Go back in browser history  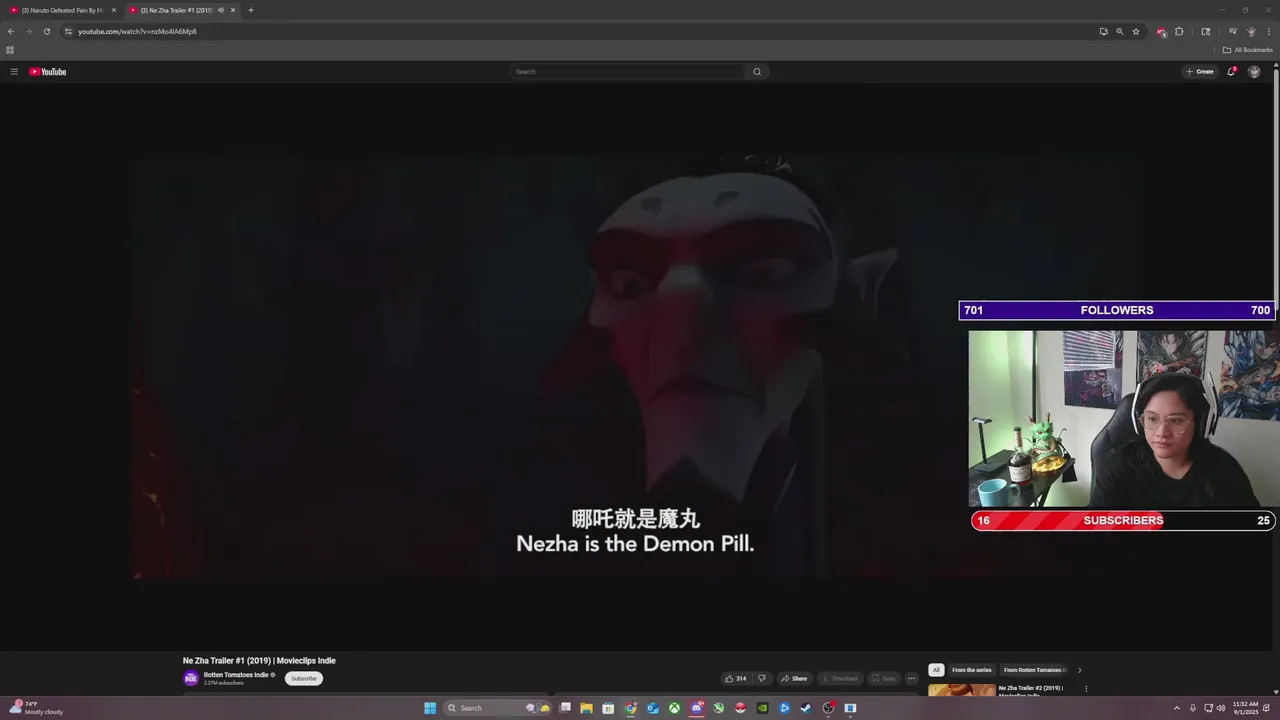point(11,31)
